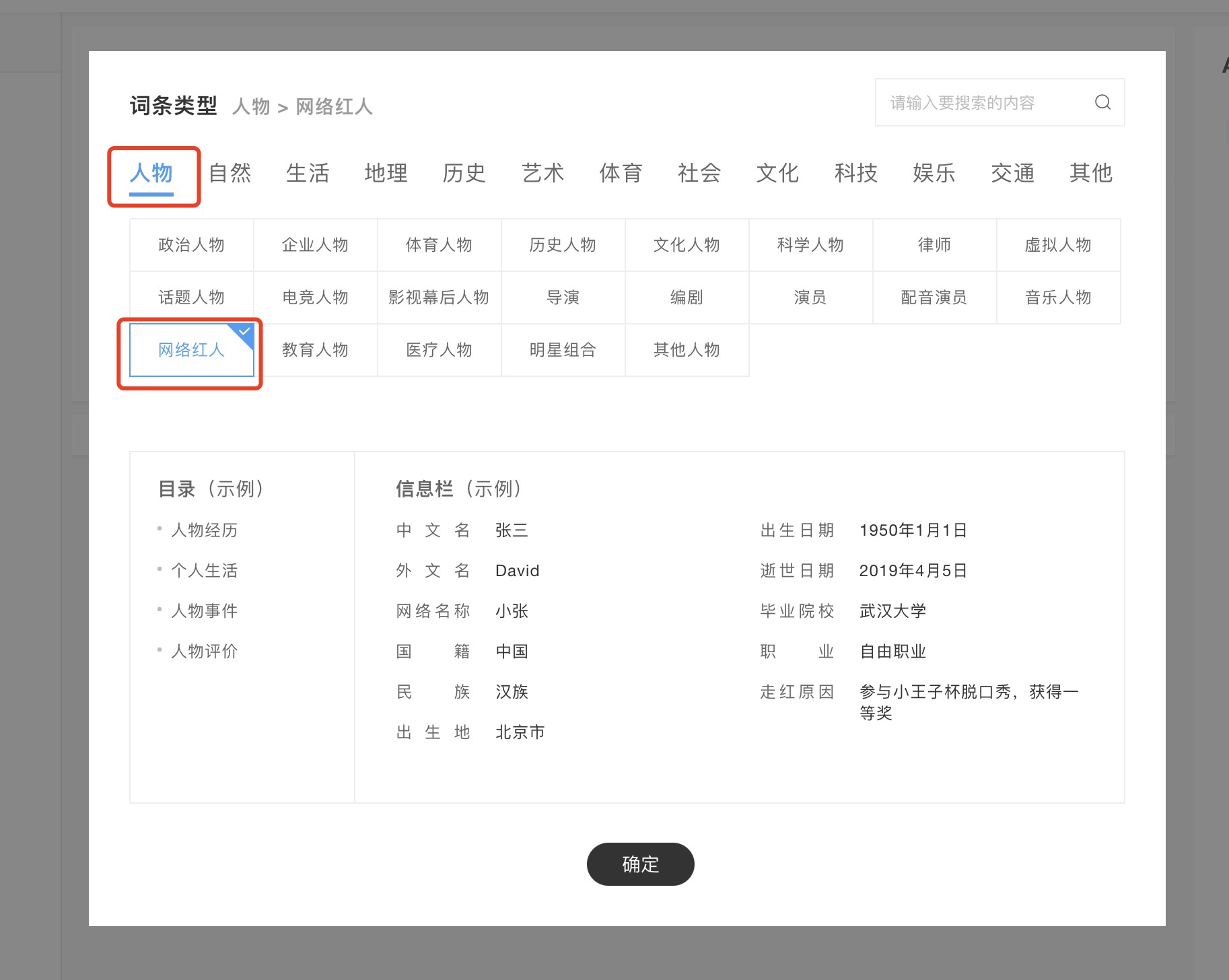Click the David foreign name value

(518, 571)
